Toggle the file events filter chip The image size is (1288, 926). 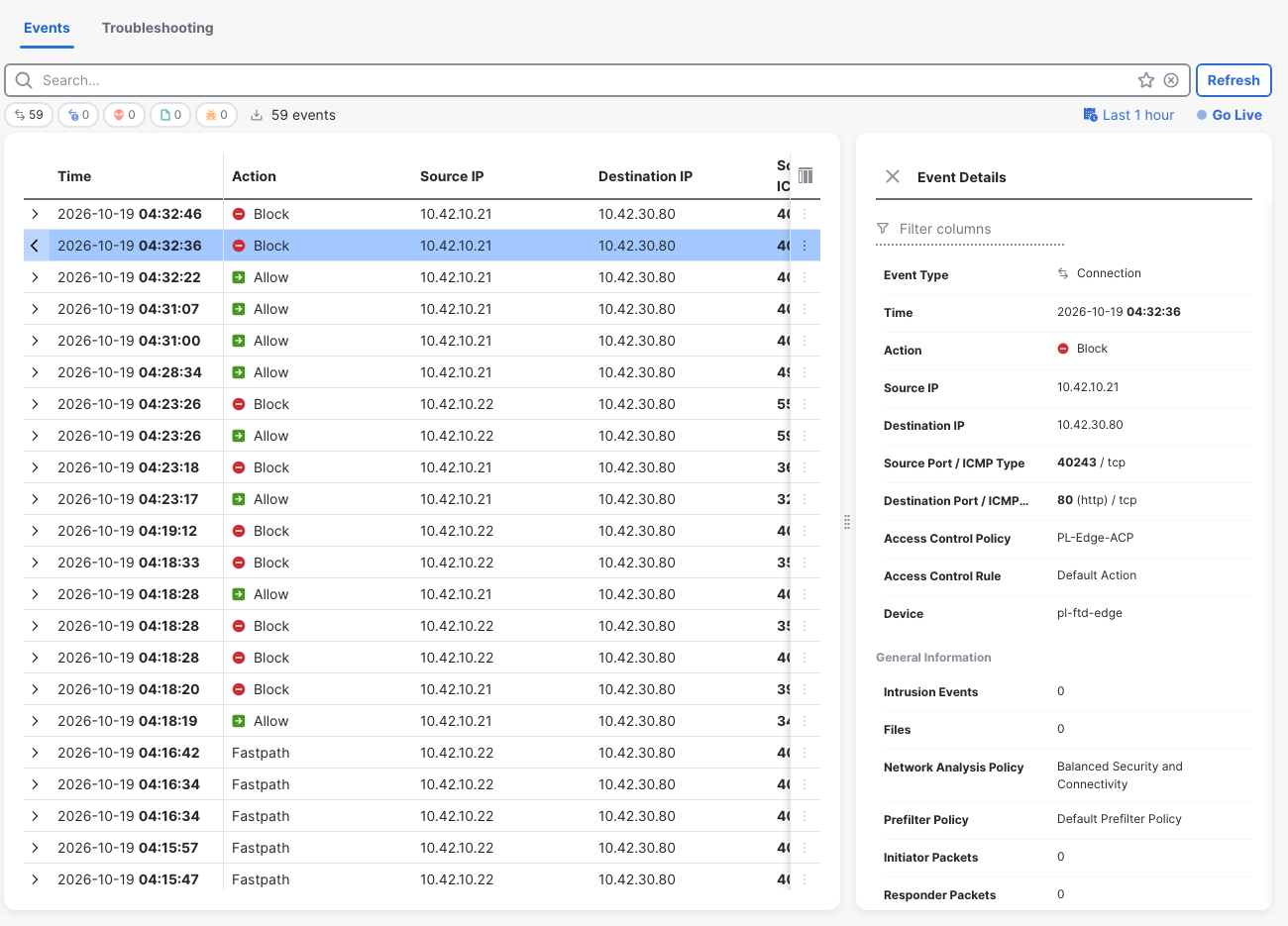click(170, 115)
